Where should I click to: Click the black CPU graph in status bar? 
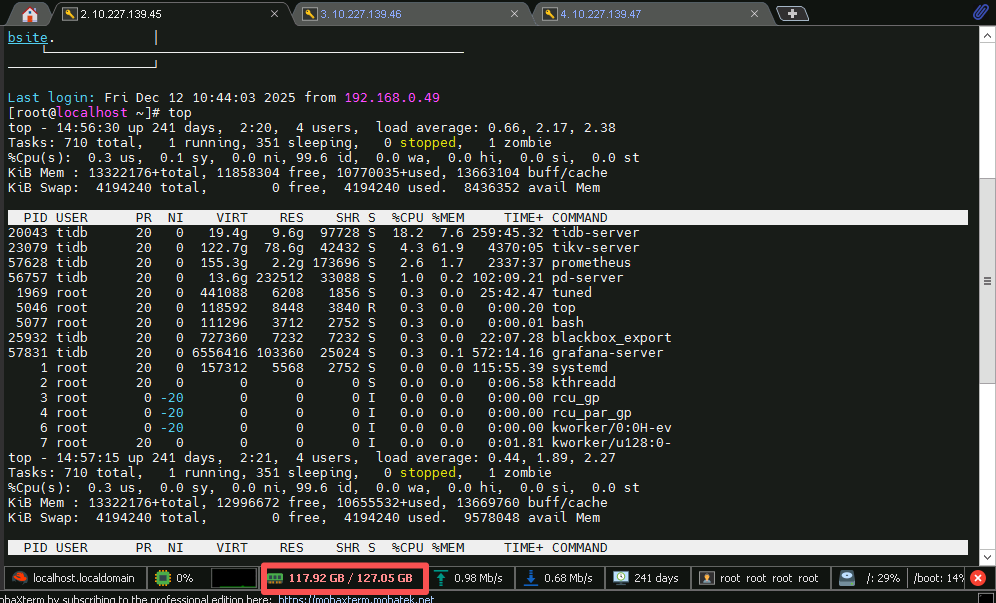tap(234, 578)
